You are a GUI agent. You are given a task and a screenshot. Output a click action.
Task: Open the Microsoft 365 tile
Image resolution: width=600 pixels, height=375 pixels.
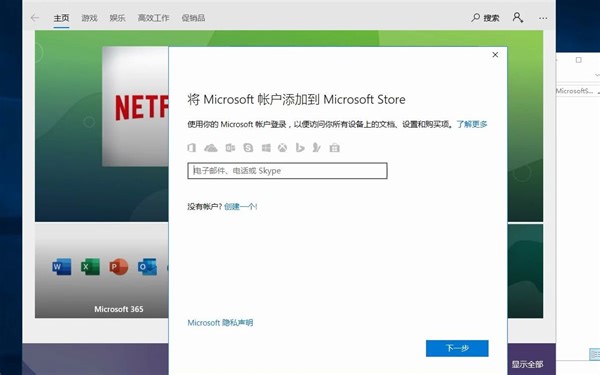point(101,271)
